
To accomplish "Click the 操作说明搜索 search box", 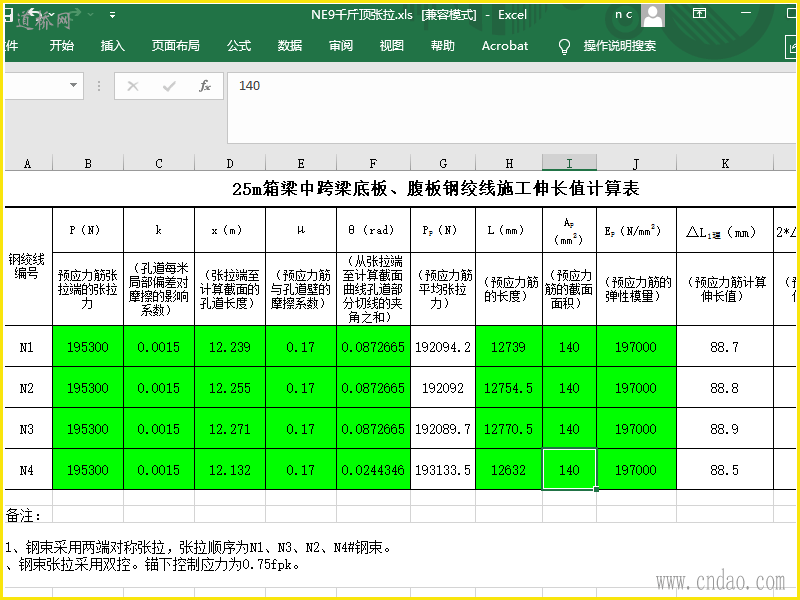I will point(619,46).
